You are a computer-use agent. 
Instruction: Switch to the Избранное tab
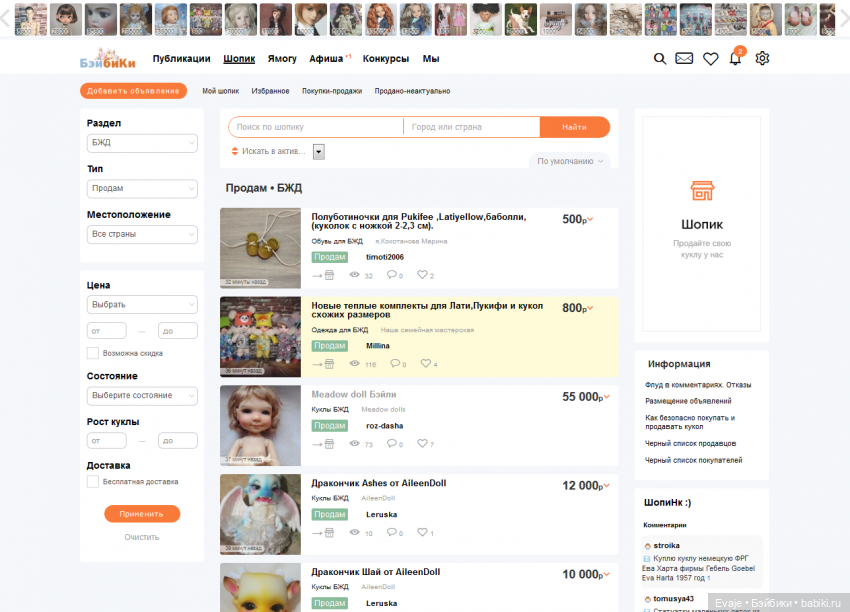tap(270, 91)
